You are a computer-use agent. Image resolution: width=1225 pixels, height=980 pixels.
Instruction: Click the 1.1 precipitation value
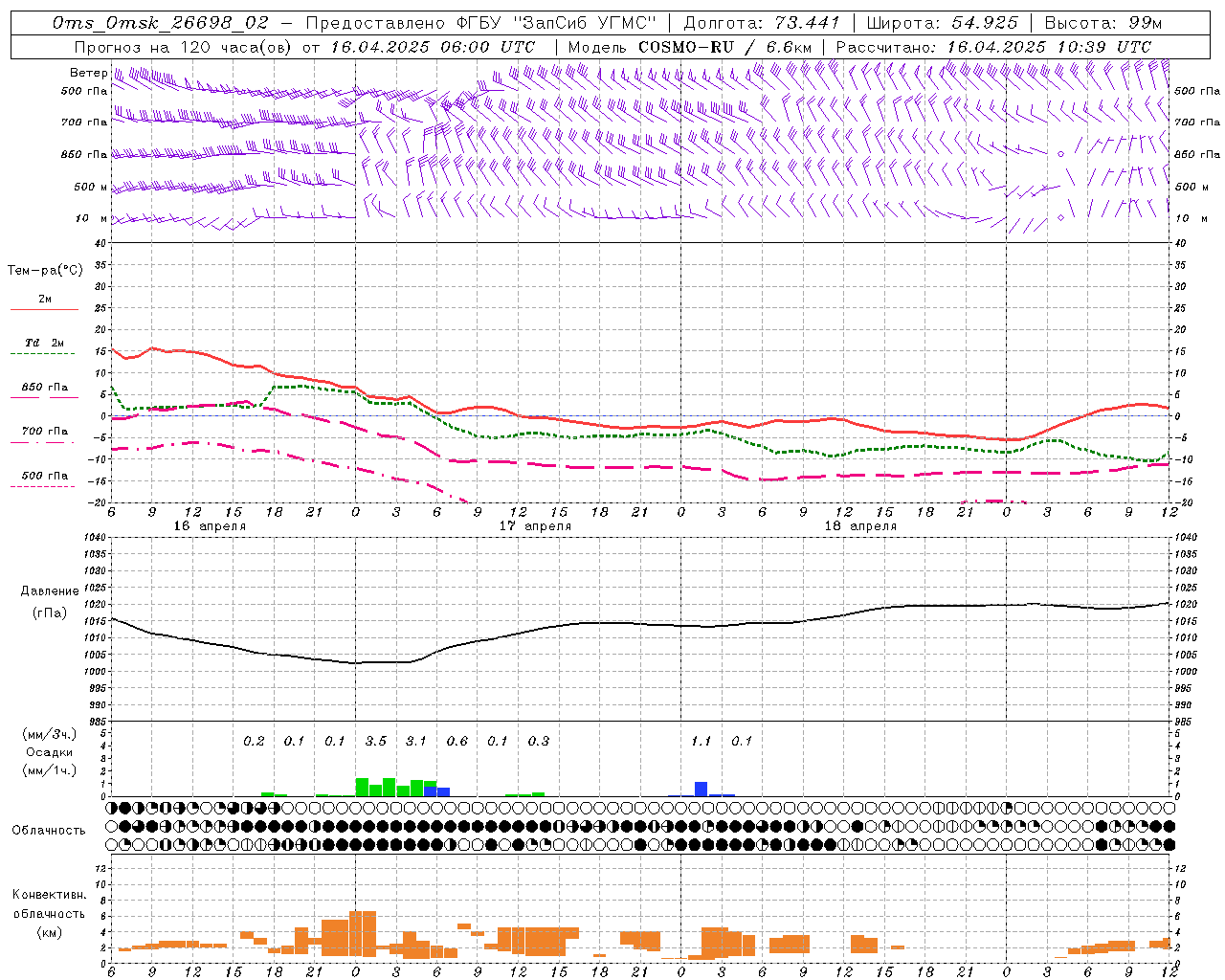702,741
